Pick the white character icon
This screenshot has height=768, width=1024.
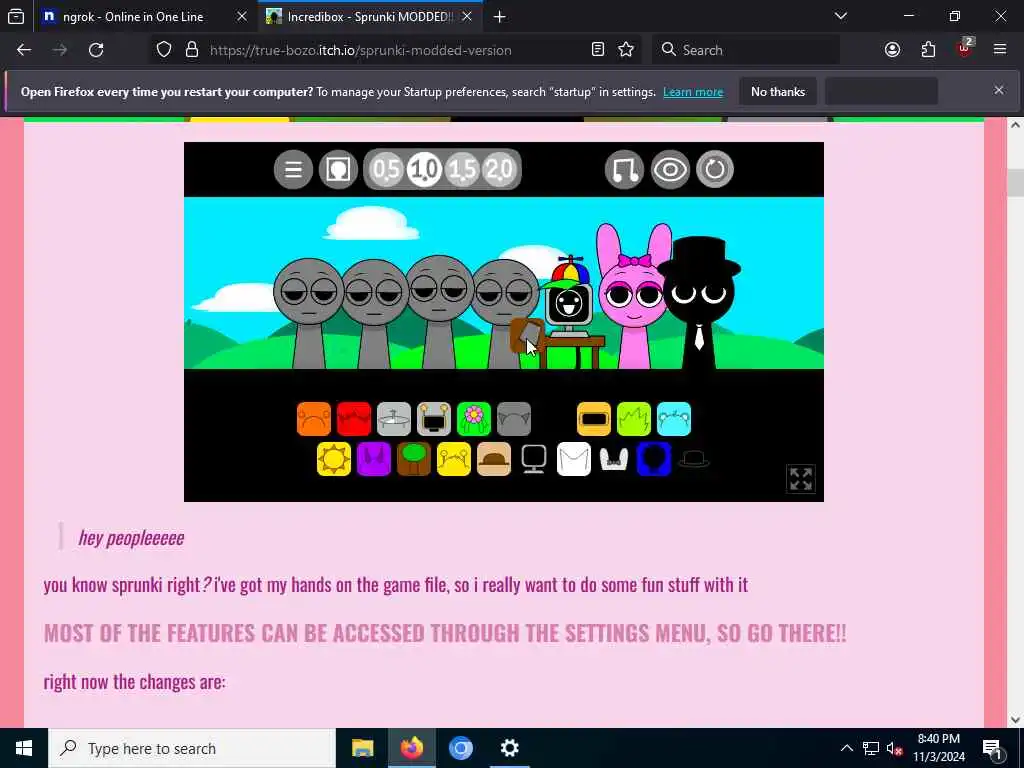pyautogui.click(x=573, y=459)
